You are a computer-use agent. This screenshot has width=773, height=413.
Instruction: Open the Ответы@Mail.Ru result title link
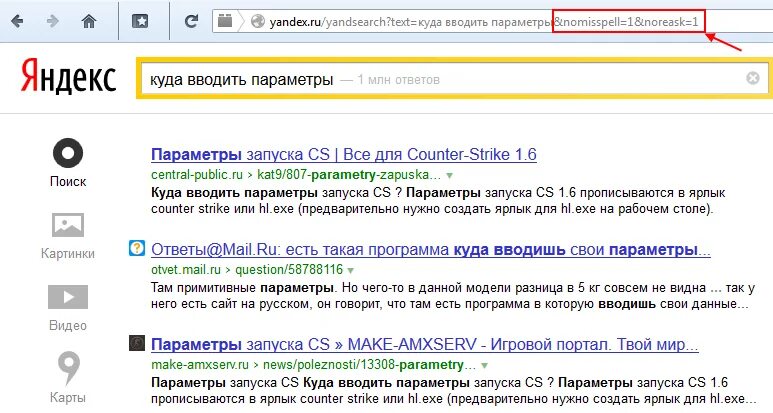click(431, 250)
